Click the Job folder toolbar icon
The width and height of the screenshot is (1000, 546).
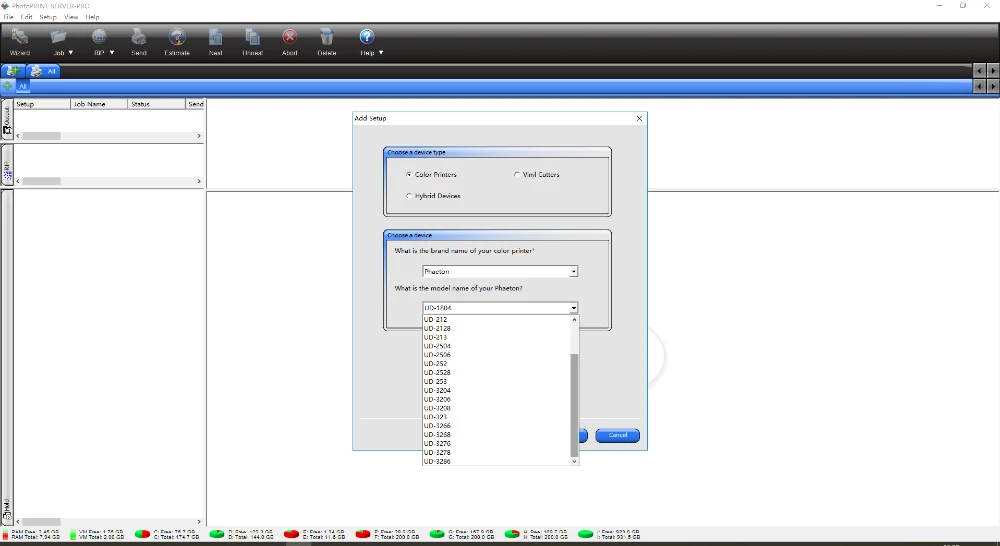point(59,37)
